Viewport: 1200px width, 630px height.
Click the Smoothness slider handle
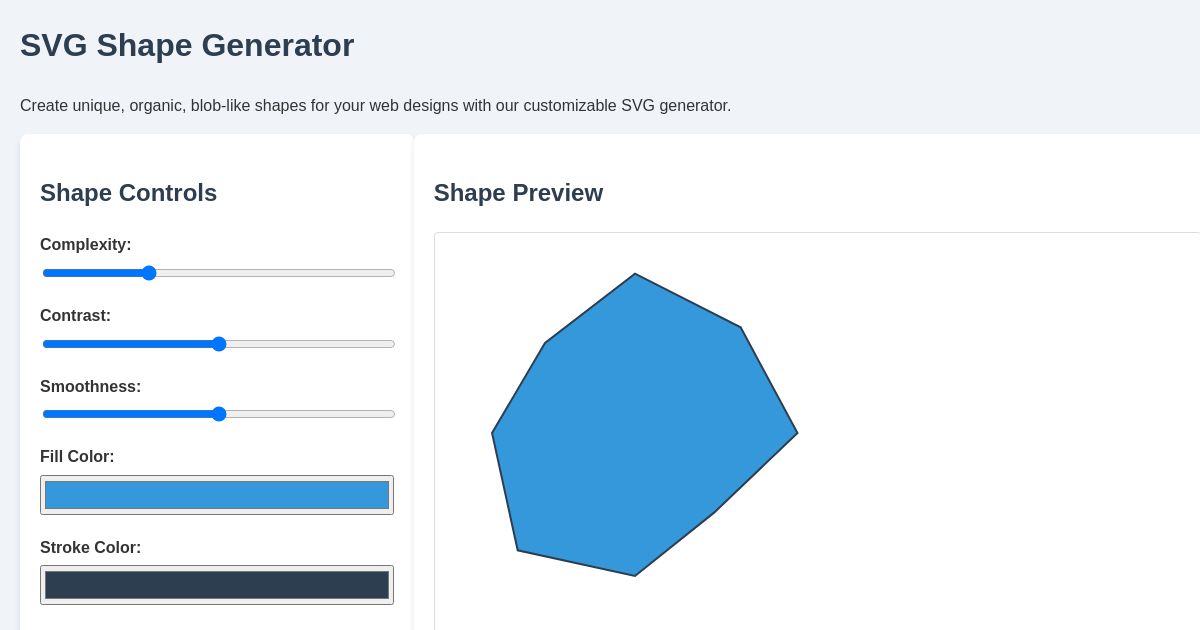click(x=219, y=414)
